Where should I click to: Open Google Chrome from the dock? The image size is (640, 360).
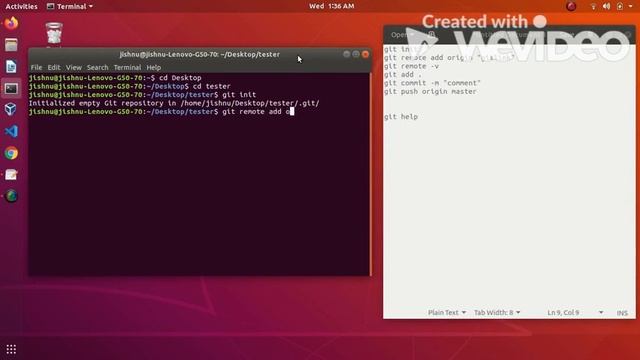[11, 153]
